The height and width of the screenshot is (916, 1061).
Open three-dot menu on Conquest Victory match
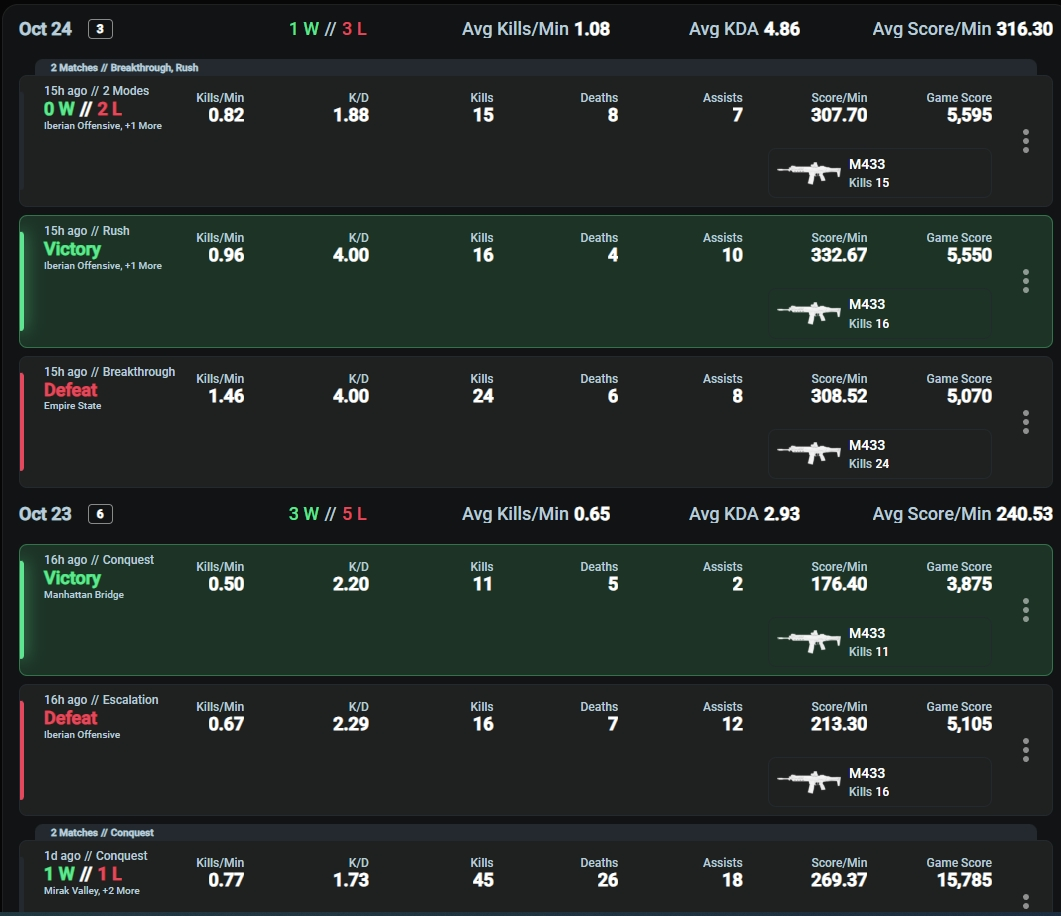[1026, 610]
